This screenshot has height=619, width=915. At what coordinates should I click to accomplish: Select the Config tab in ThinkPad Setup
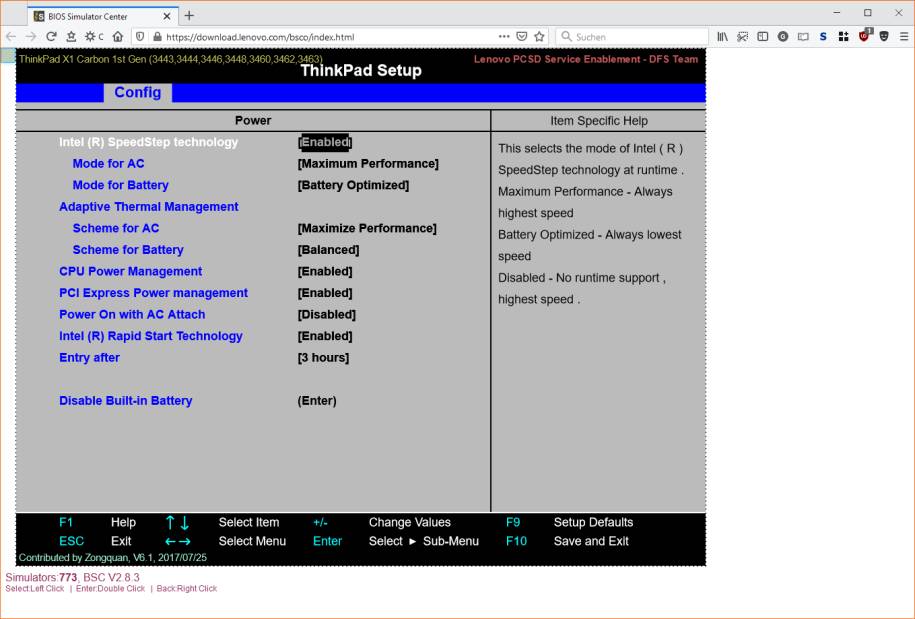click(137, 92)
